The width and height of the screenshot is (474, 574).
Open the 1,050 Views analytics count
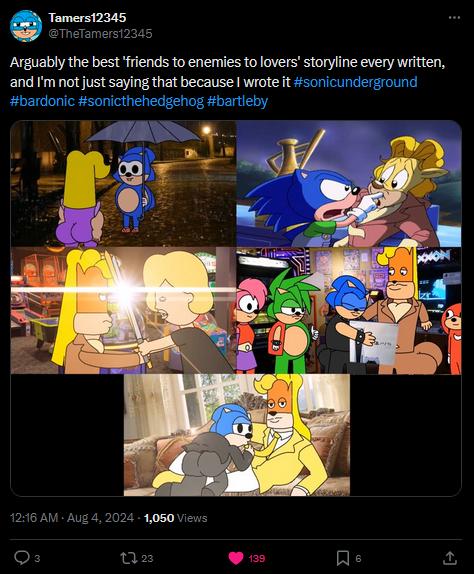pyautogui.click(x=176, y=518)
